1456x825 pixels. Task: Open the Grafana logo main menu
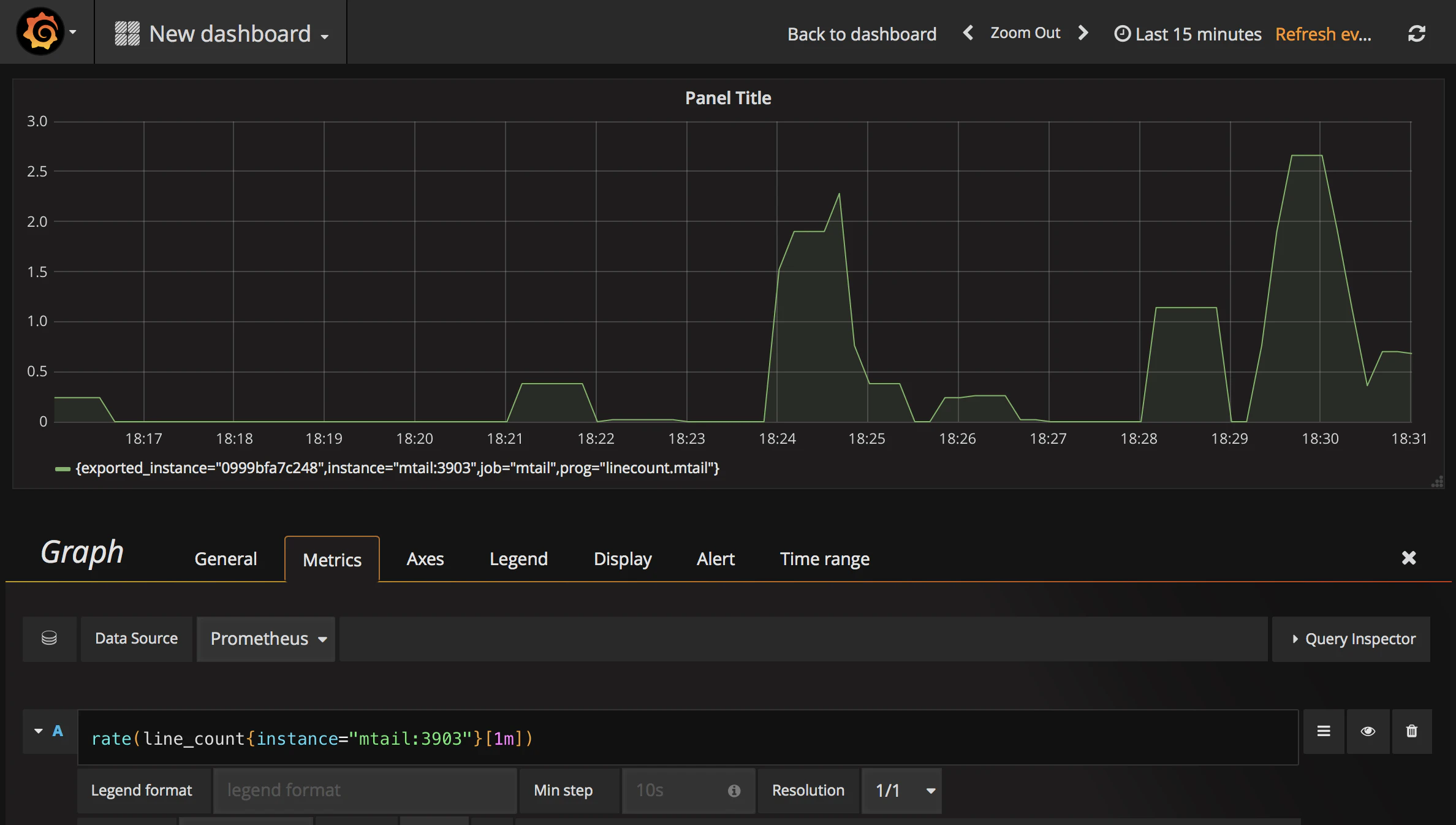(46, 32)
